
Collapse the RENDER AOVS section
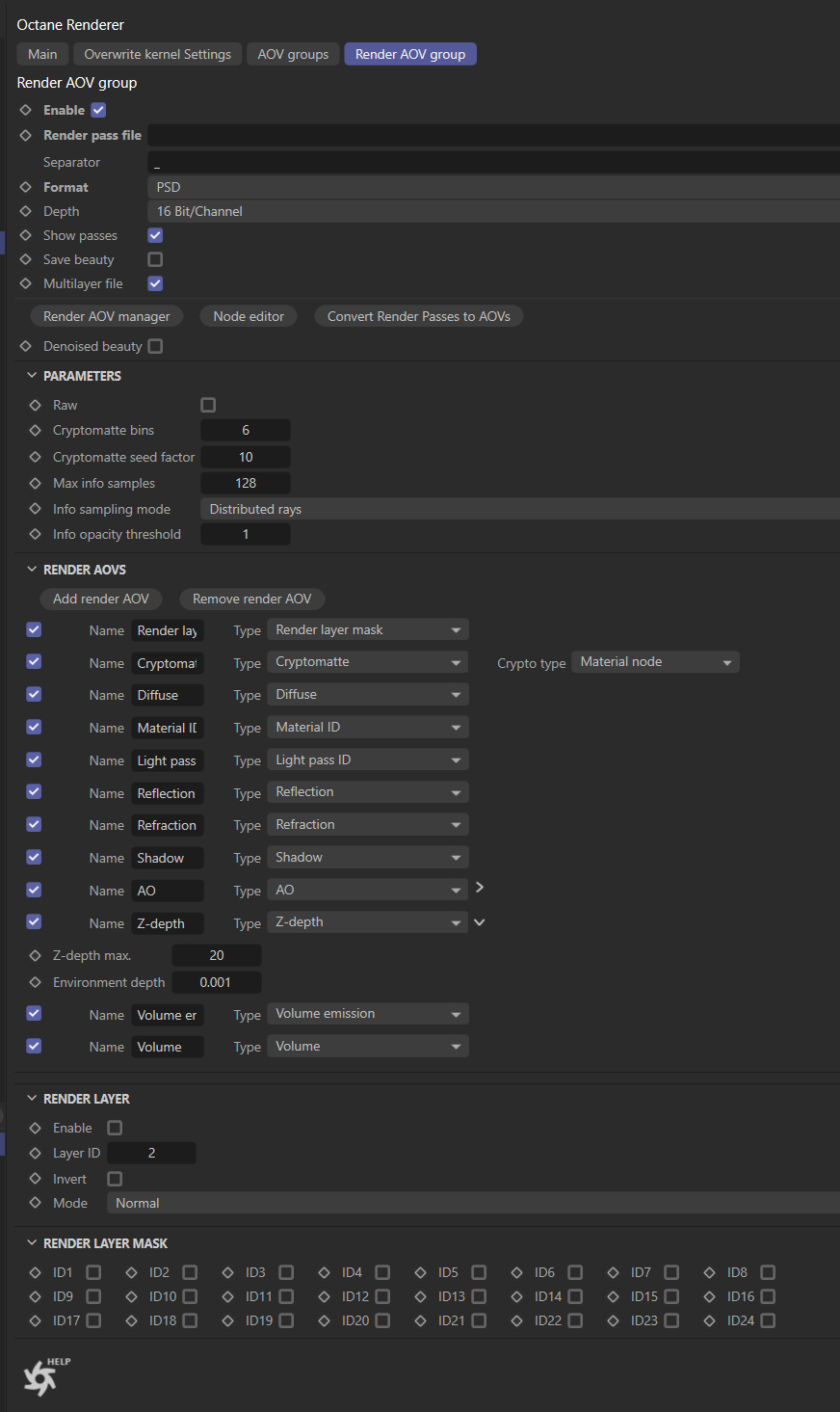[x=32, y=570]
